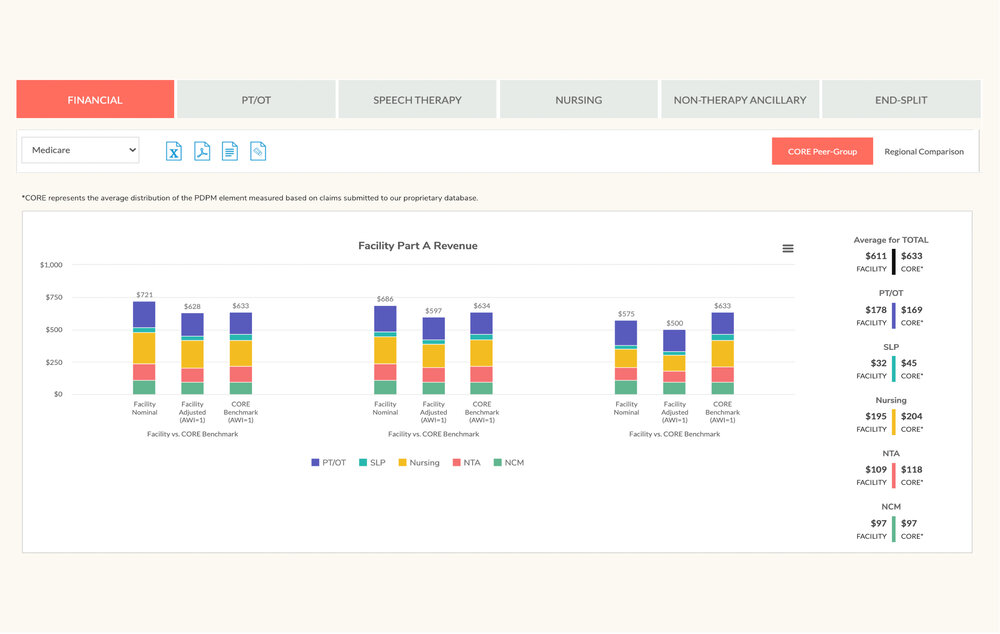Image resolution: width=1000 pixels, height=634 pixels.
Task: Toggle the PT/OT series in the legend
Action: 328,462
